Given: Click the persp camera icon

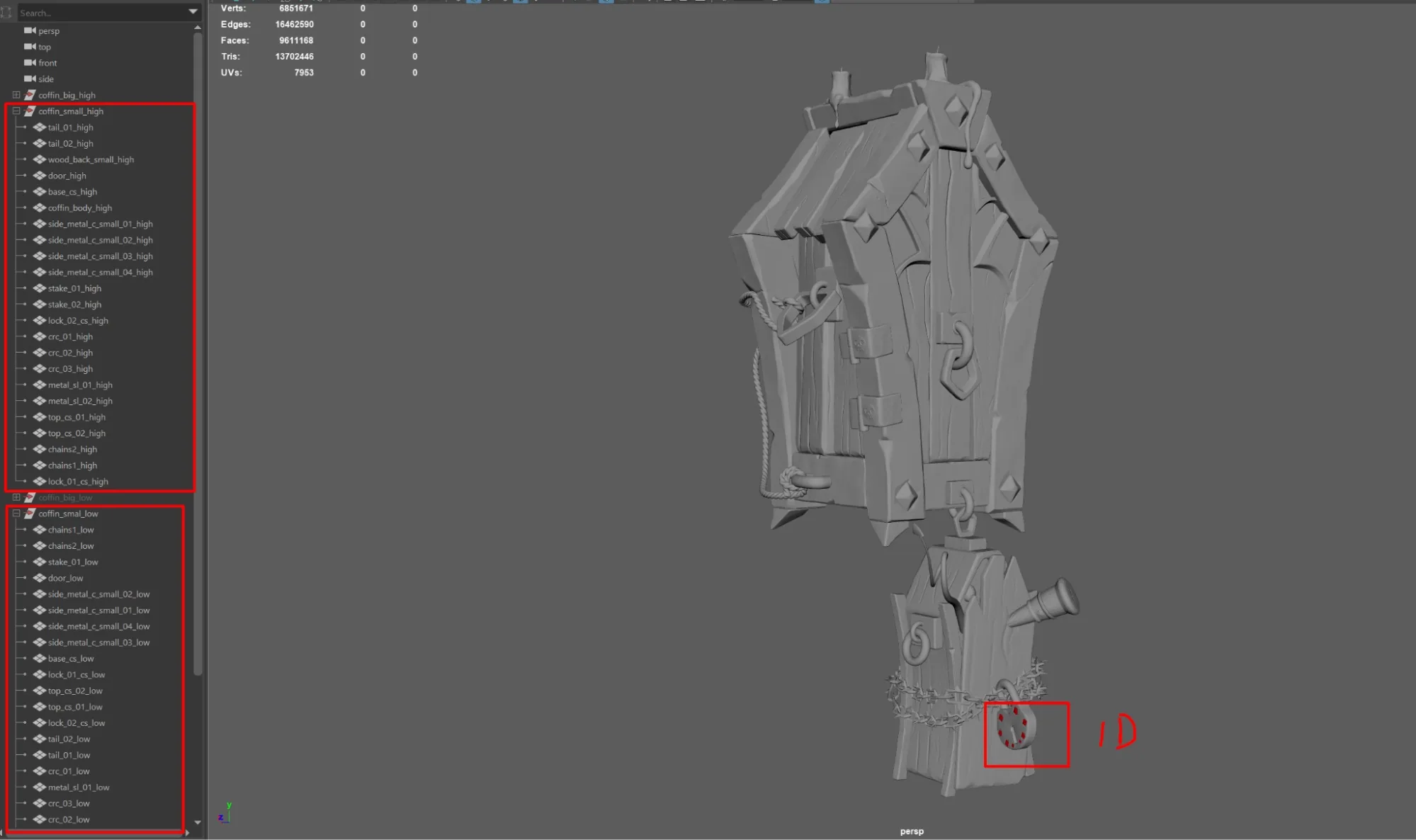Looking at the screenshot, I should (30, 30).
